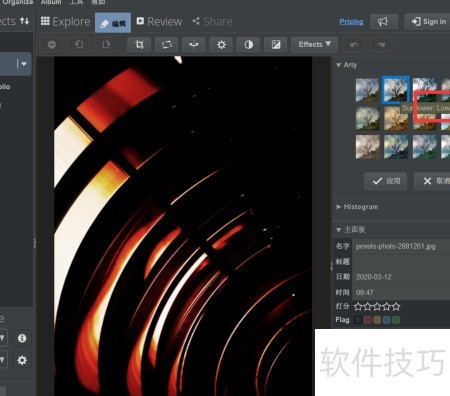Set rating to three stars
The height and width of the screenshot is (396, 450).
377,306
